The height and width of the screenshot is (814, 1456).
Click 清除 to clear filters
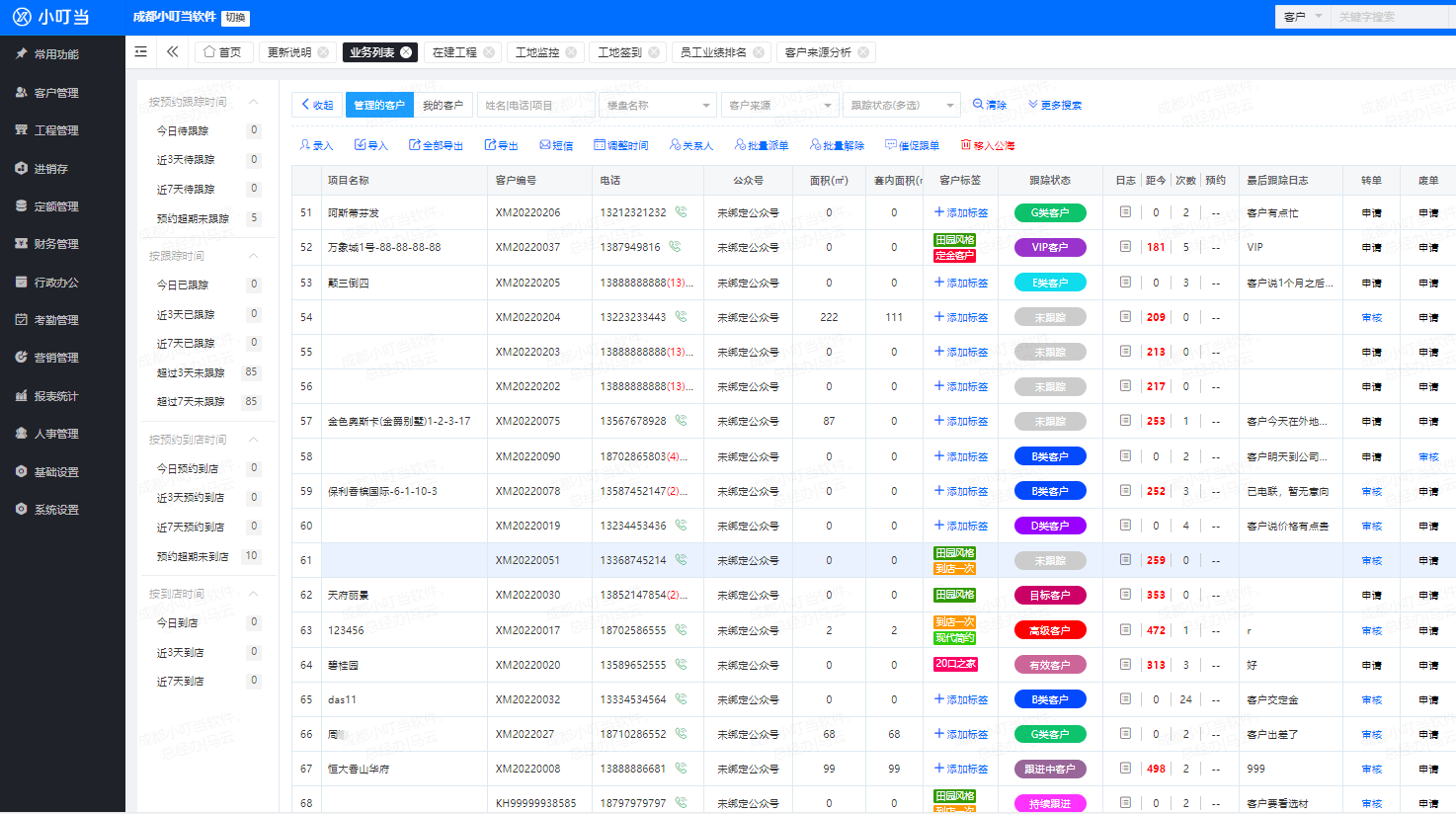click(990, 105)
